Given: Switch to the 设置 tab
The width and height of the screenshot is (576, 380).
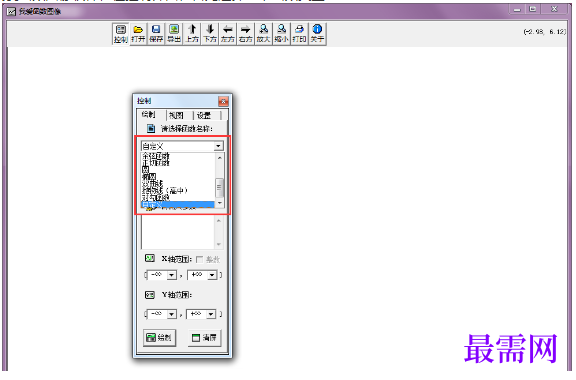Looking at the screenshot, I should point(204,115).
